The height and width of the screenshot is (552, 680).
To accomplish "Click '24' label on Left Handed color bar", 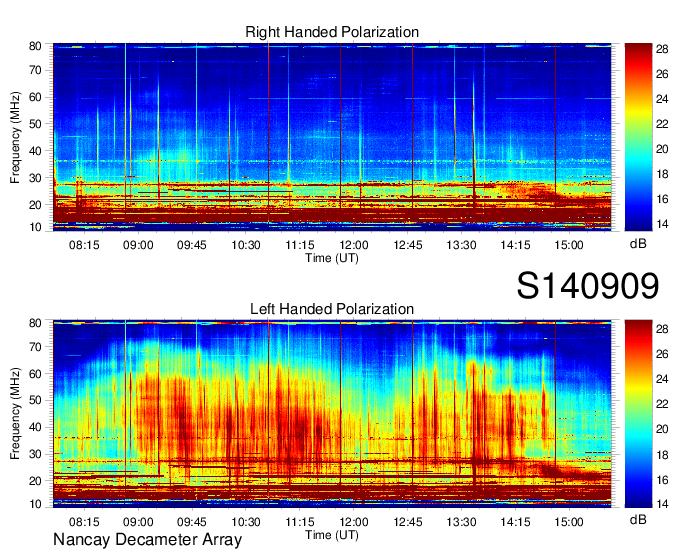I will click(x=662, y=379).
